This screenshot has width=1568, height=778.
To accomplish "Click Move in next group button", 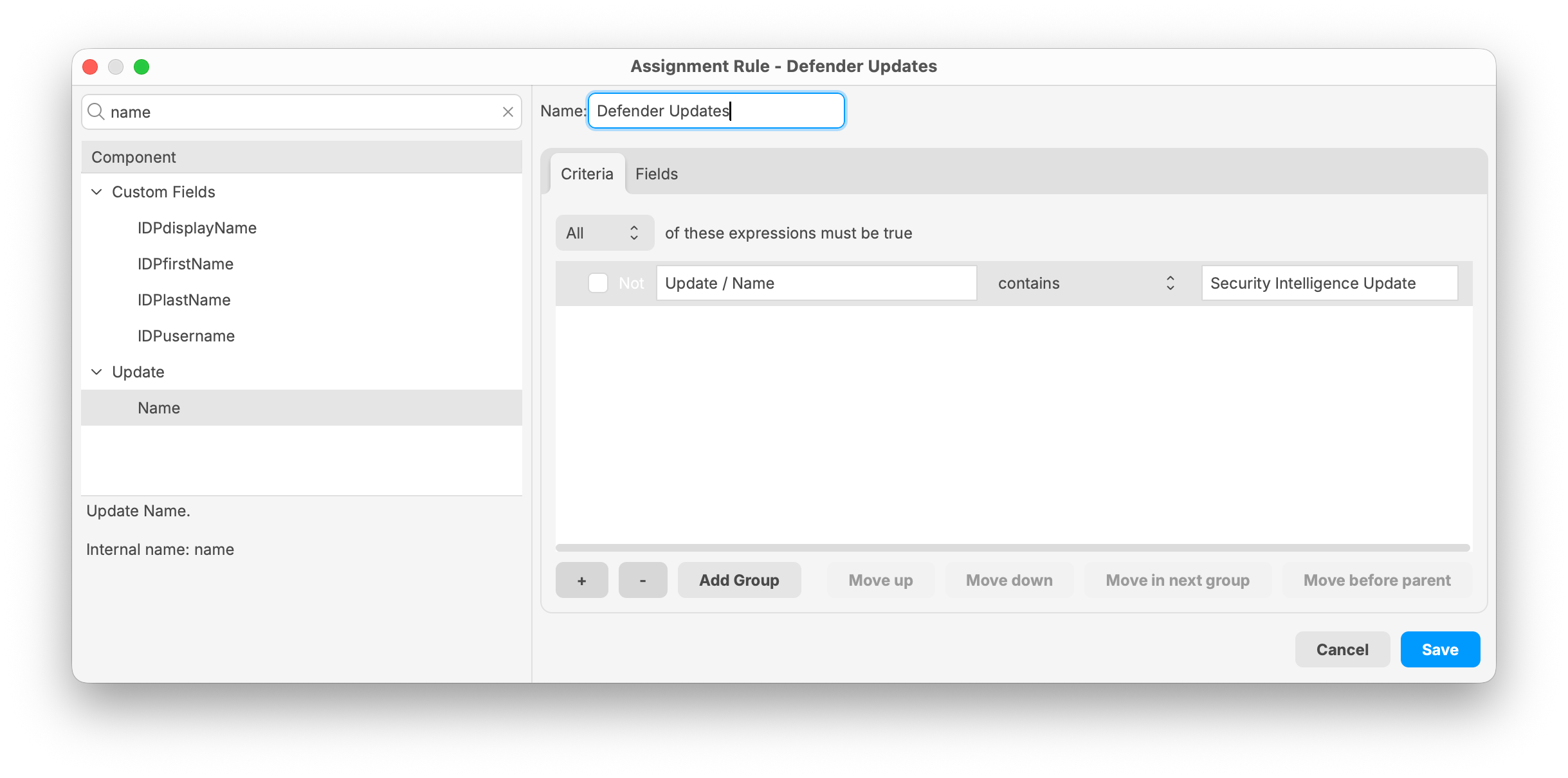I will (1178, 580).
